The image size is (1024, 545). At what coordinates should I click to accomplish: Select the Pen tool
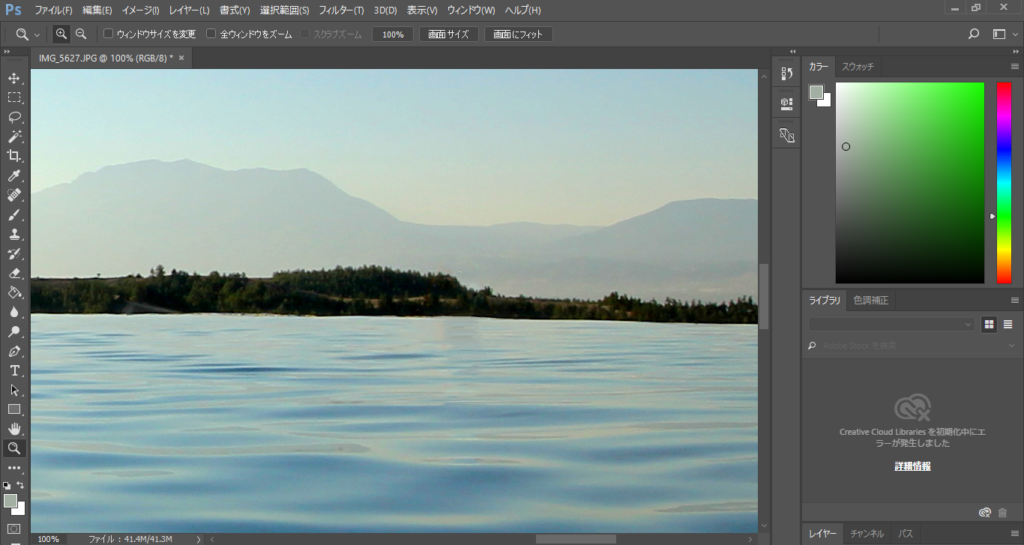point(14,351)
